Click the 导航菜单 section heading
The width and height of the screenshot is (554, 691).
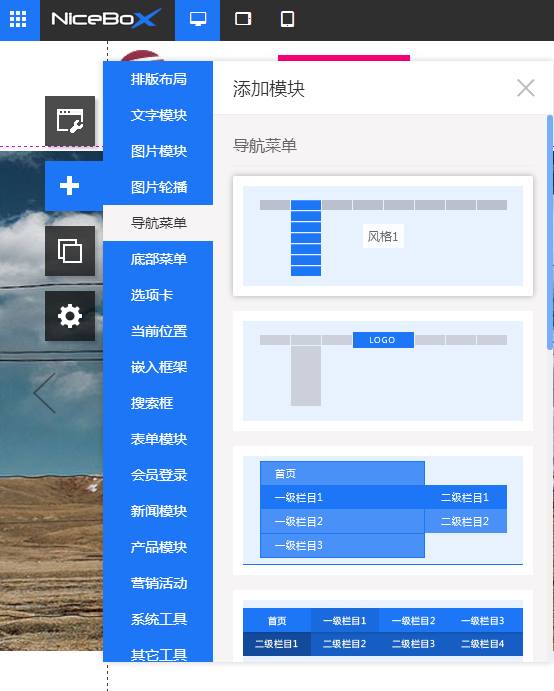pyautogui.click(x=265, y=146)
